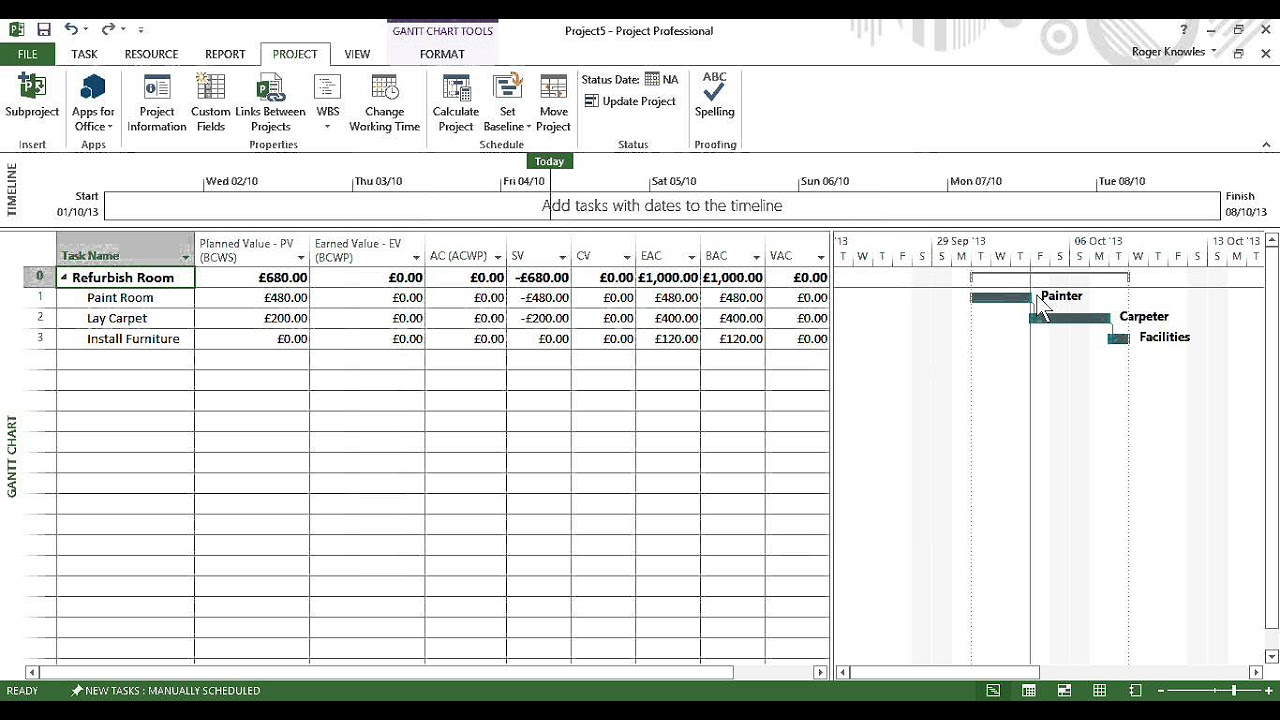Image resolution: width=1280 pixels, height=720 pixels.
Task: Switch to the REPORT tab
Action: coord(225,54)
